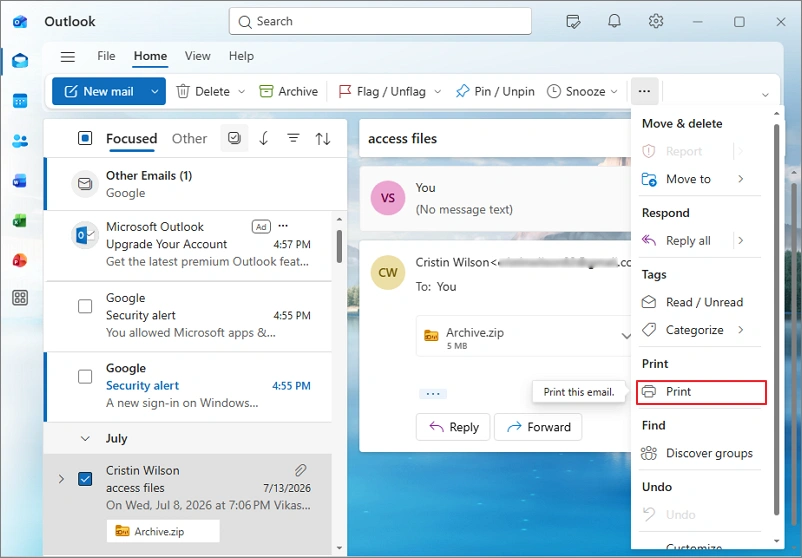
Task: Open the notifications bell
Action: [x=614, y=21]
